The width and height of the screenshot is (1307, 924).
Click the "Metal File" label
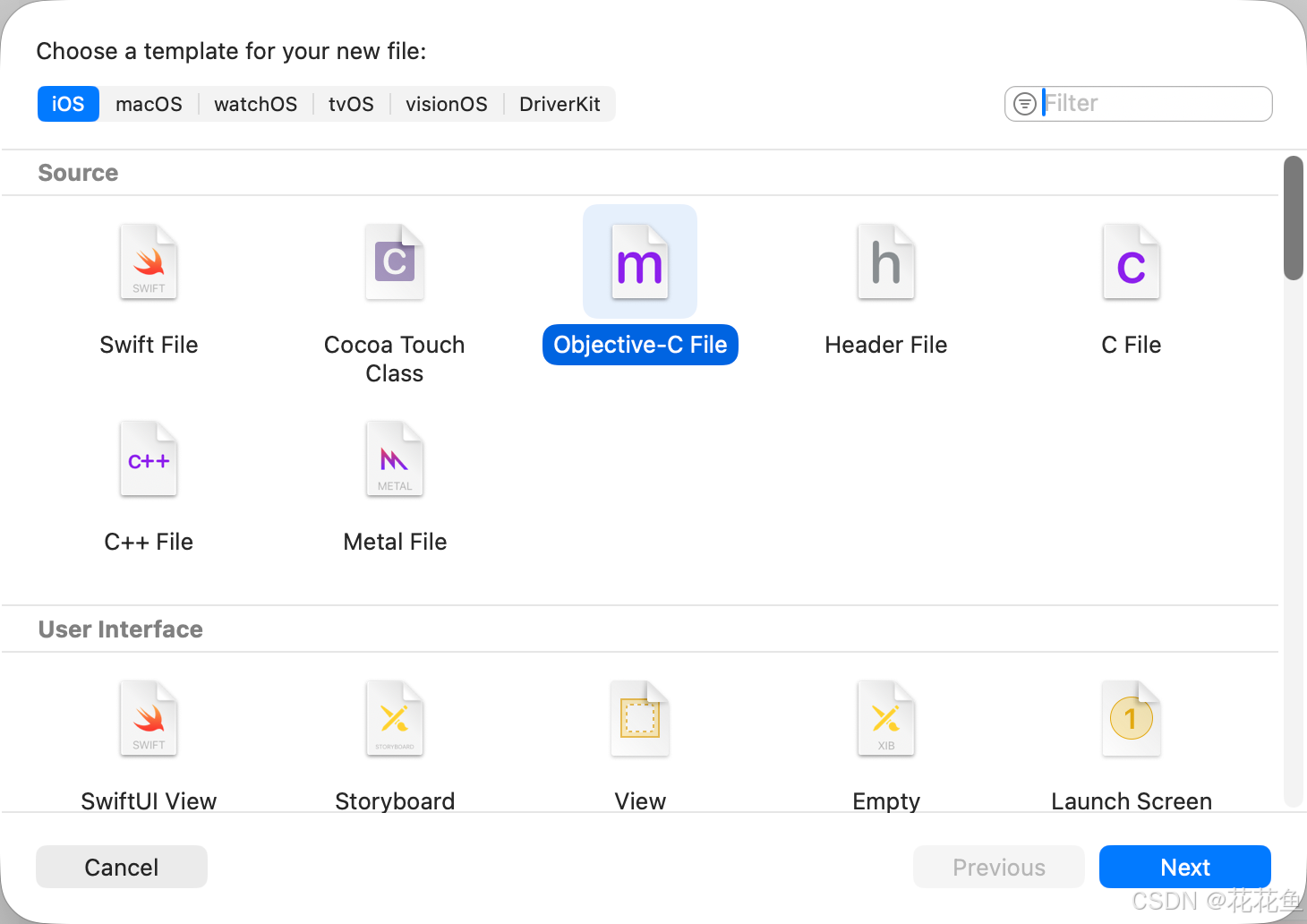pos(395,542)
